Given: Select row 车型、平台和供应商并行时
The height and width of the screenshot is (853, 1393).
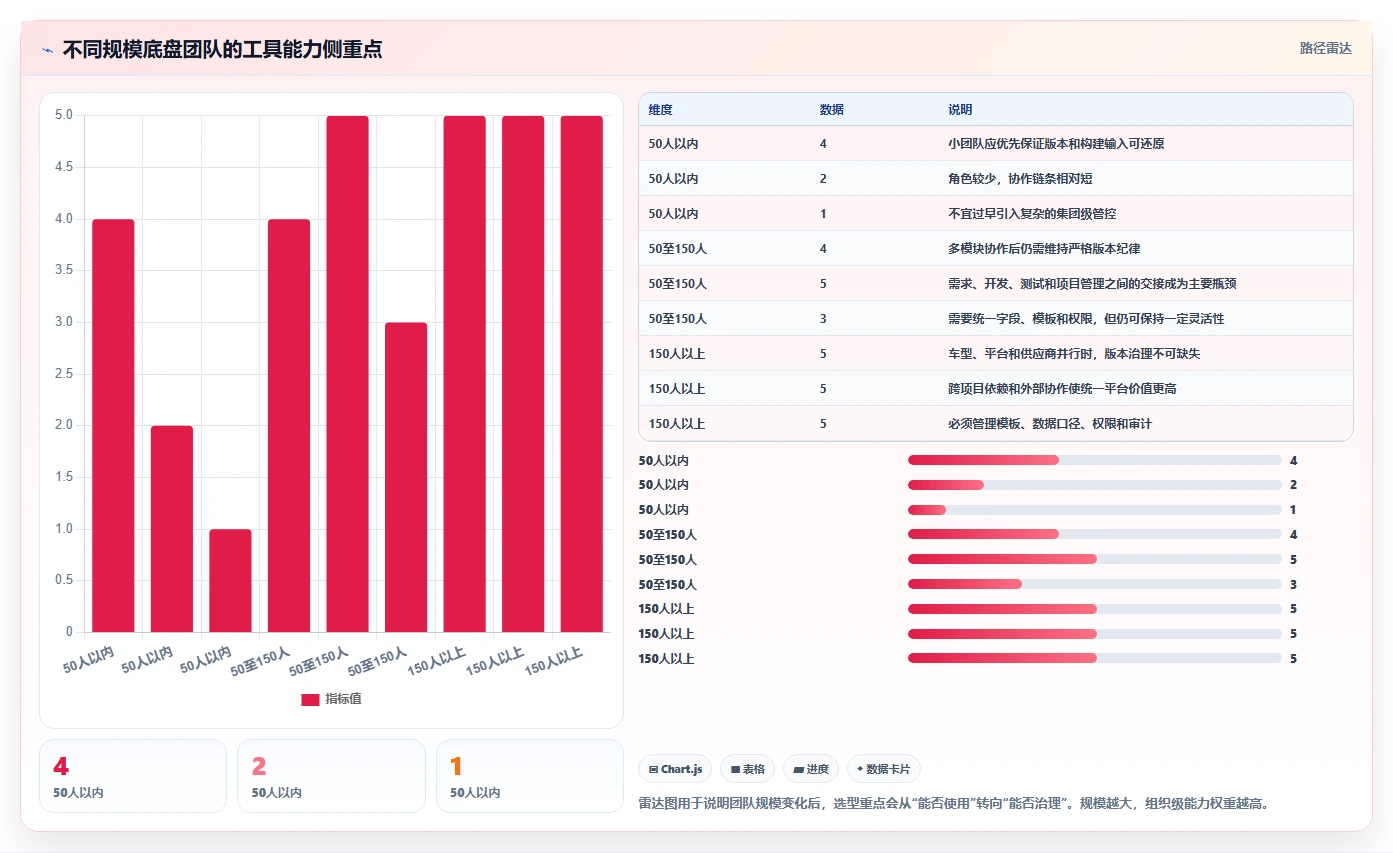Looking at the screenshot, I should click(x=995, y=354).
